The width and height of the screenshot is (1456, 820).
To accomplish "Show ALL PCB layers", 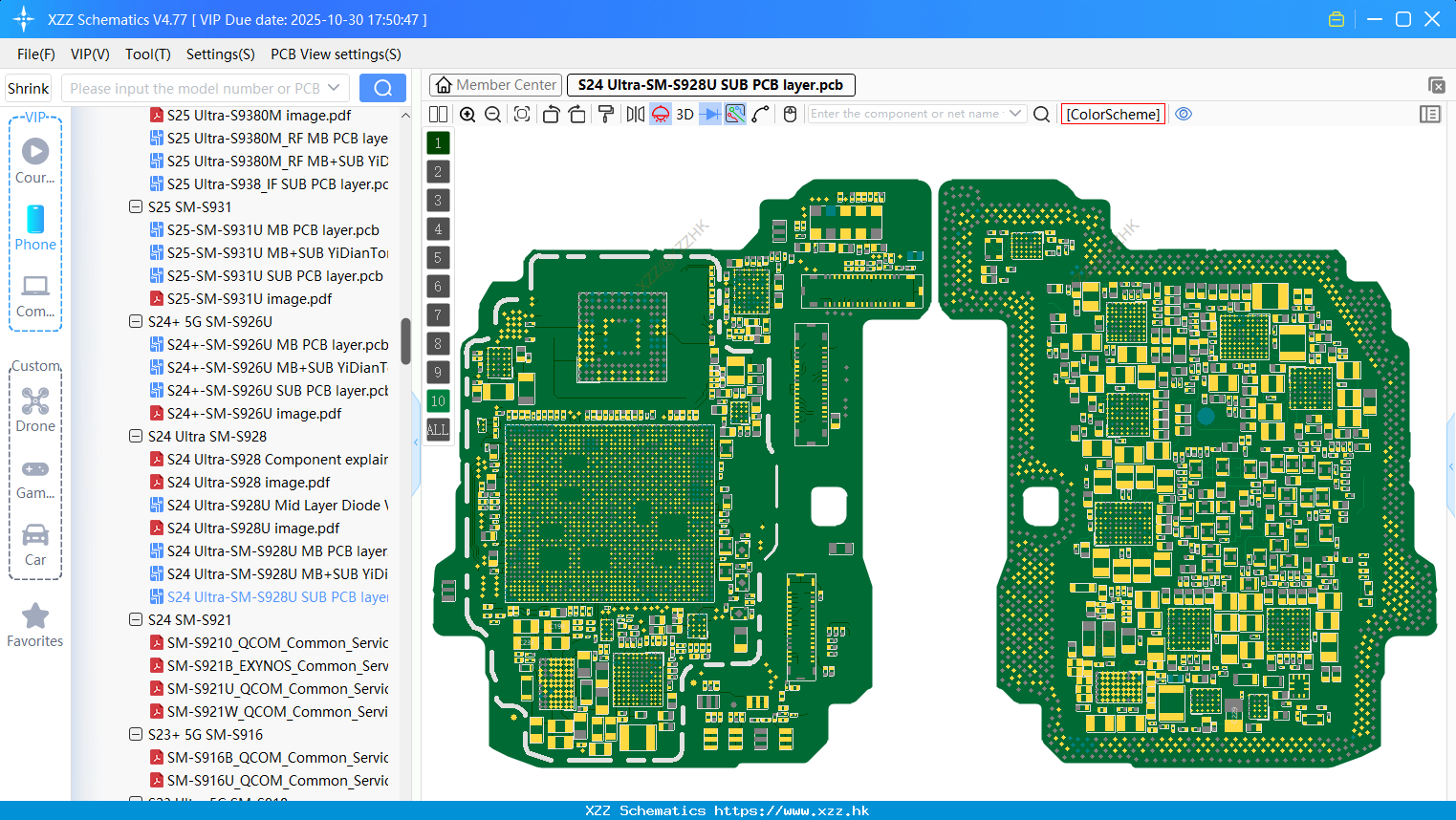I will click(x=438, y=430).
